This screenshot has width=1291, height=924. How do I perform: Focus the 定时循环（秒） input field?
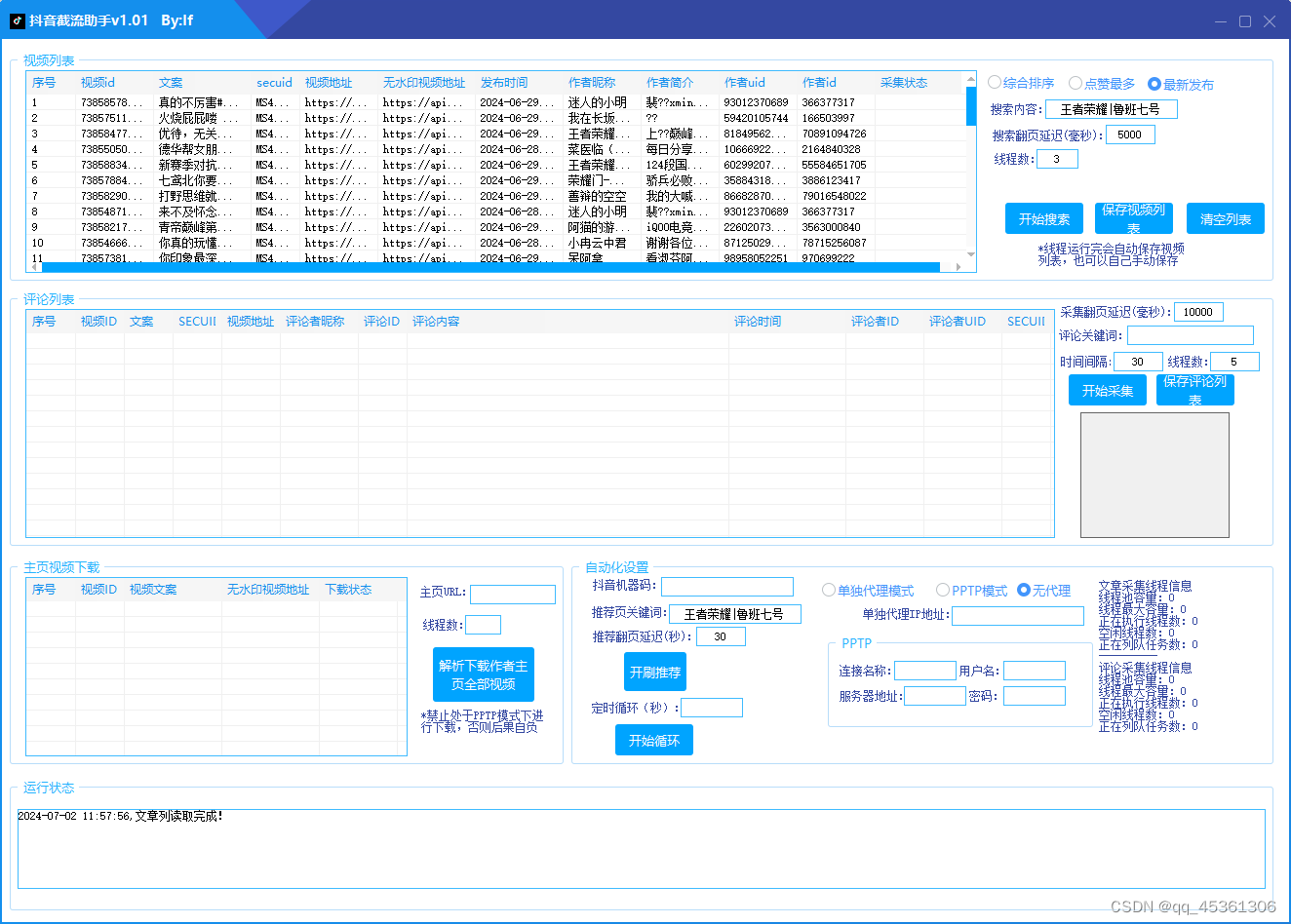tap(712, 708)
